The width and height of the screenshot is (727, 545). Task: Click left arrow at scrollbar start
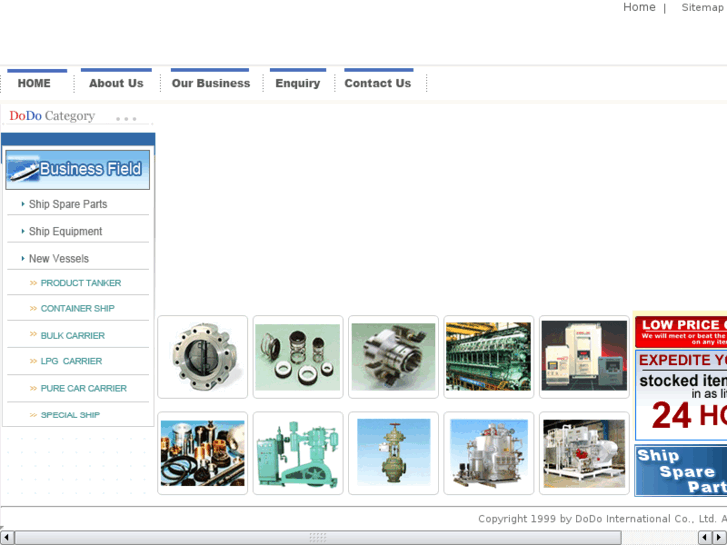[6, 538]
